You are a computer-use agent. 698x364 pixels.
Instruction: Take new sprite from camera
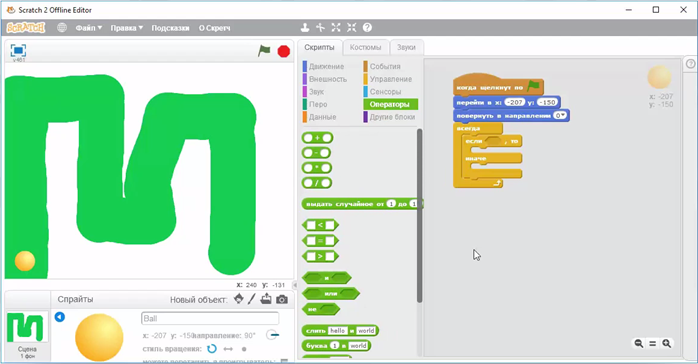click(282, 299)
